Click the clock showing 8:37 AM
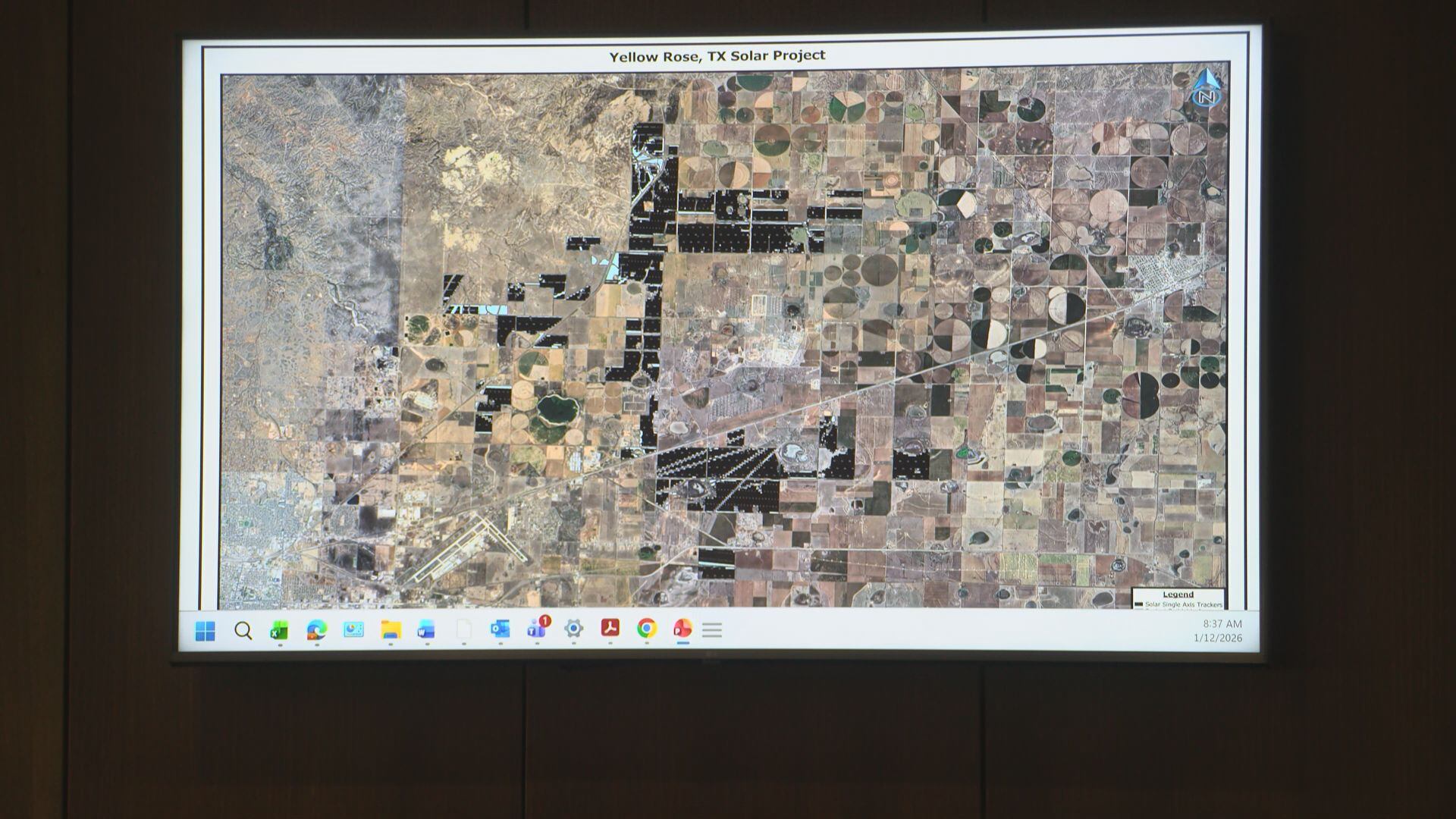1456x819 pixels. pos(1223,624)
